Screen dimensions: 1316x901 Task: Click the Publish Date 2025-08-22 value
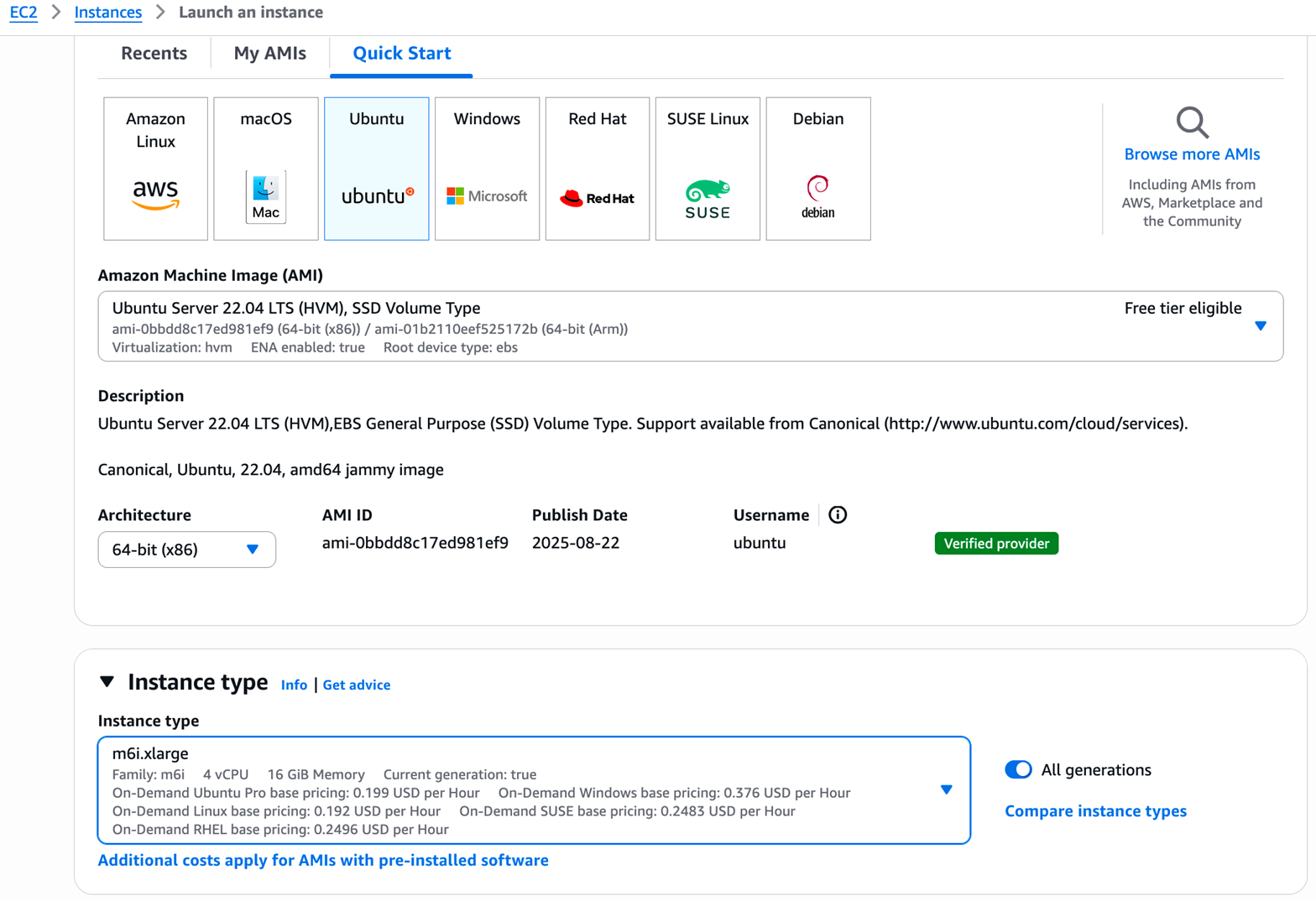[x=576, y=543]
